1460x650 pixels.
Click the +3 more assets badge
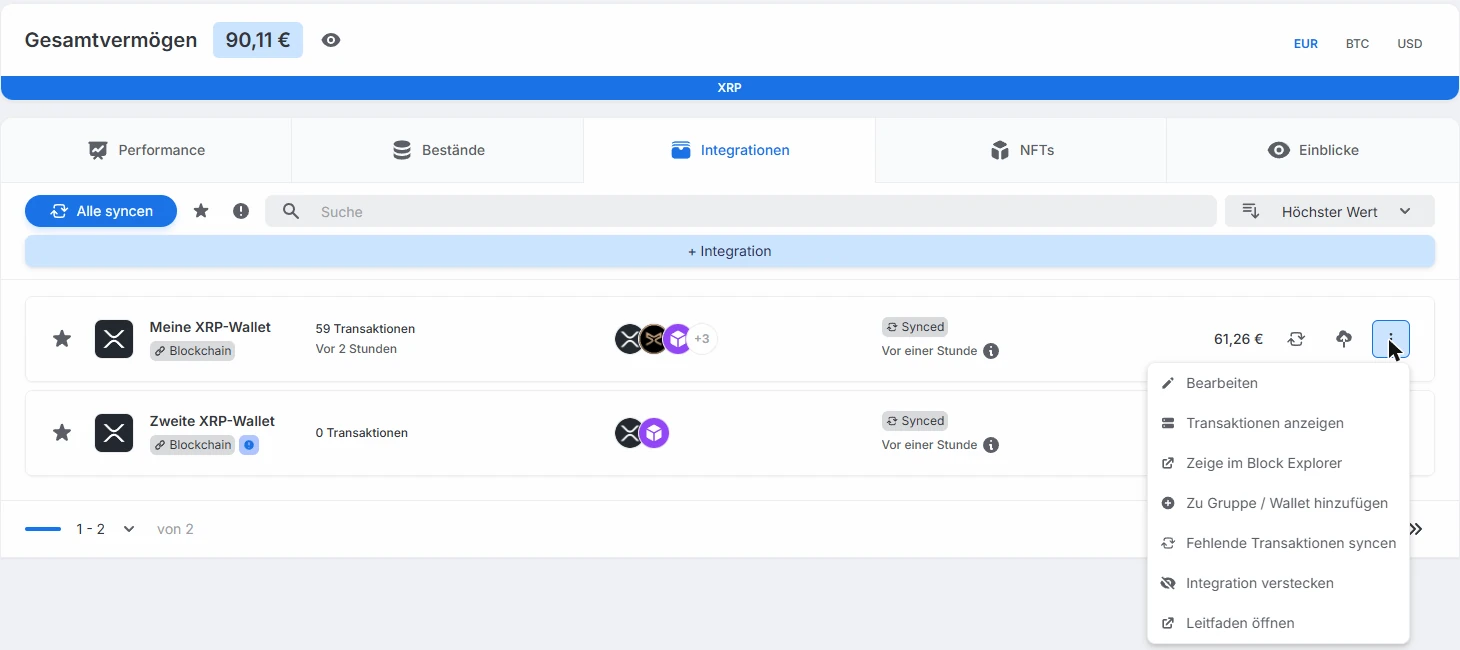(702, 339)
